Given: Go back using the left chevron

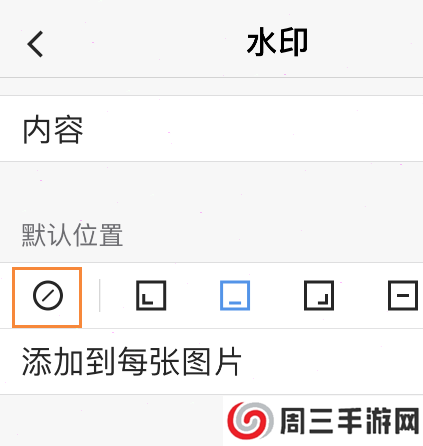Looking at the screenshot, I should click(x=35, y=44).
